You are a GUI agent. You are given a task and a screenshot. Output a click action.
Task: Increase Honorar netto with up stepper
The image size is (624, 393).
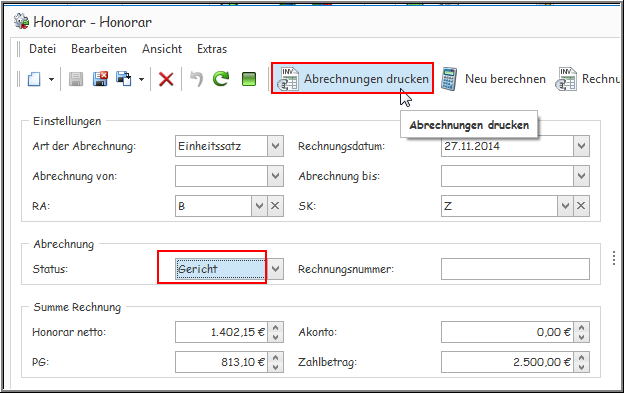(x=275, y=327)
